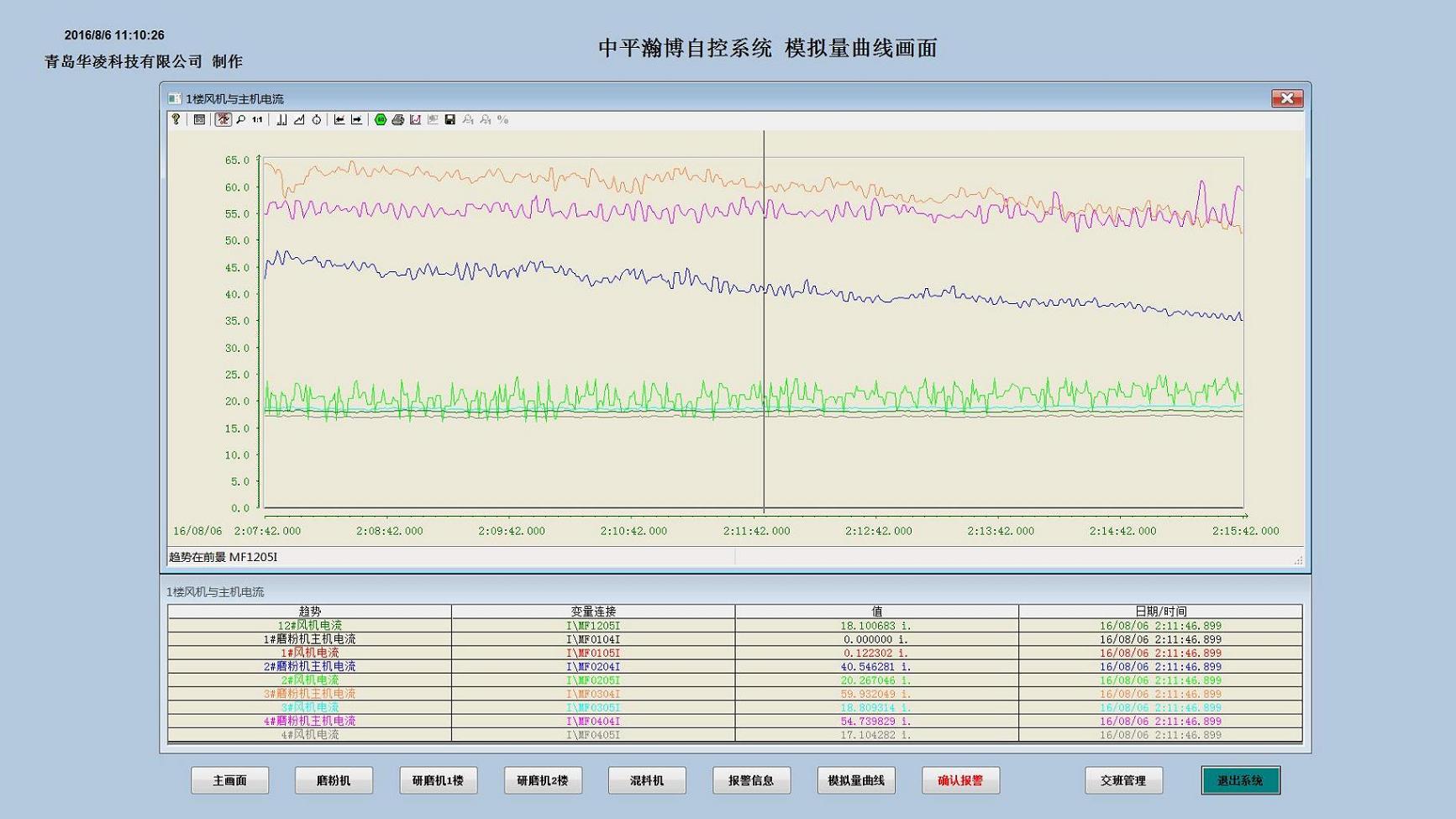
Task: Select the 2#磨粉机主机电流 trend row
Action: coord(309,667)
